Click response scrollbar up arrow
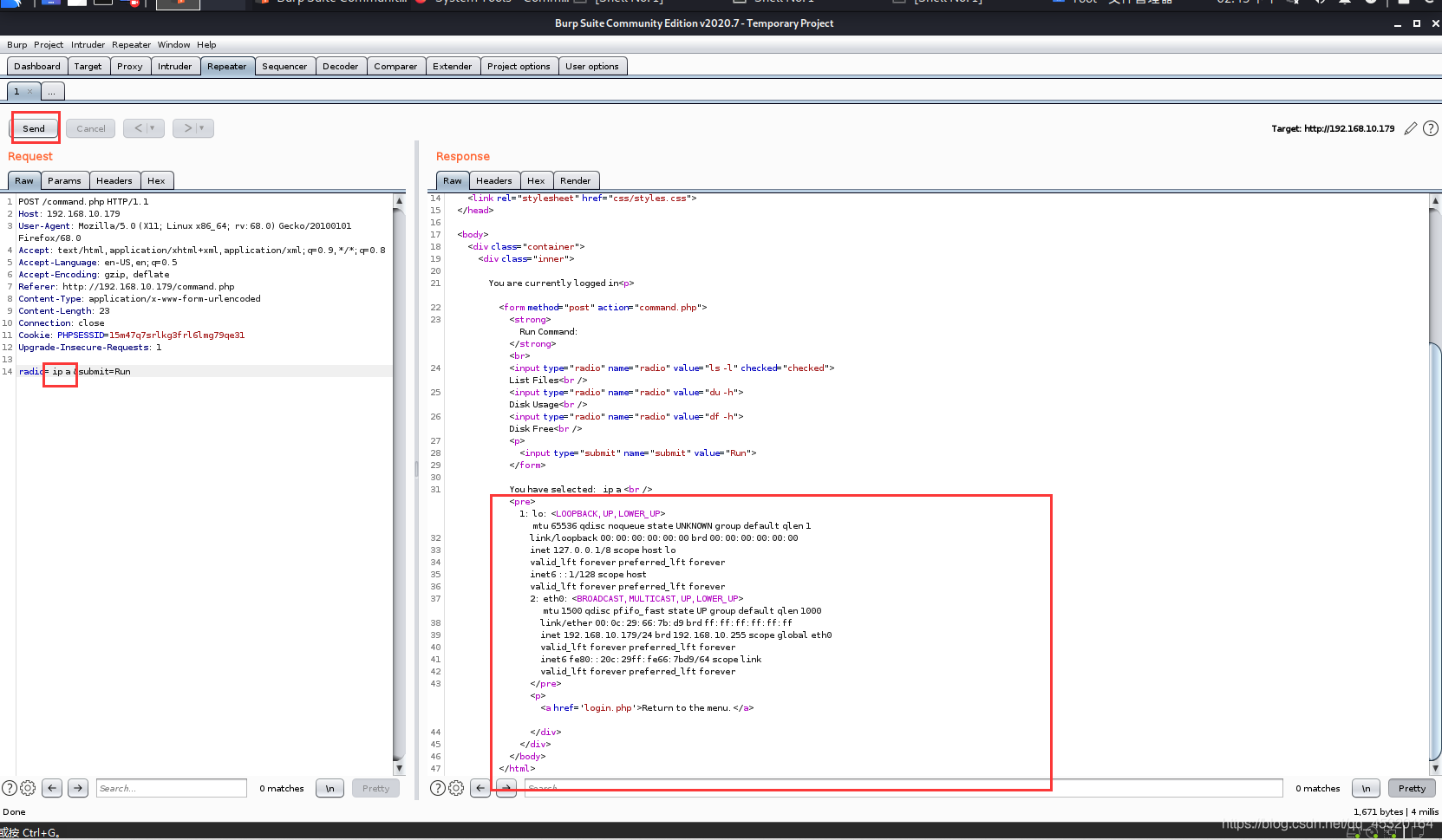1442x840 pixels. (1435, 200)
